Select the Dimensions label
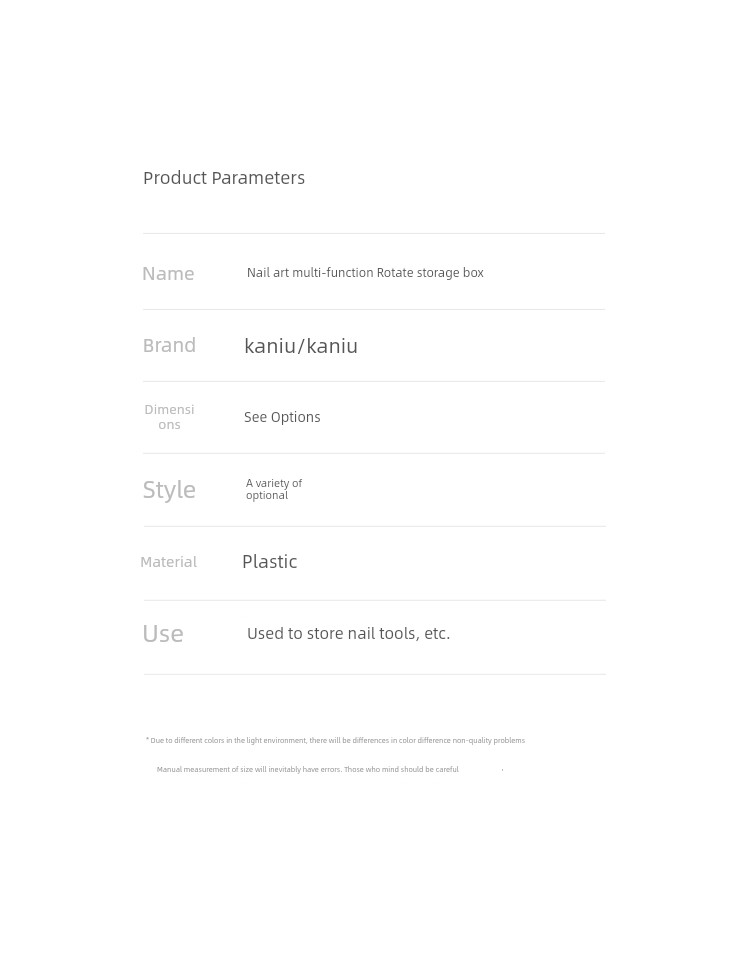 169,417
